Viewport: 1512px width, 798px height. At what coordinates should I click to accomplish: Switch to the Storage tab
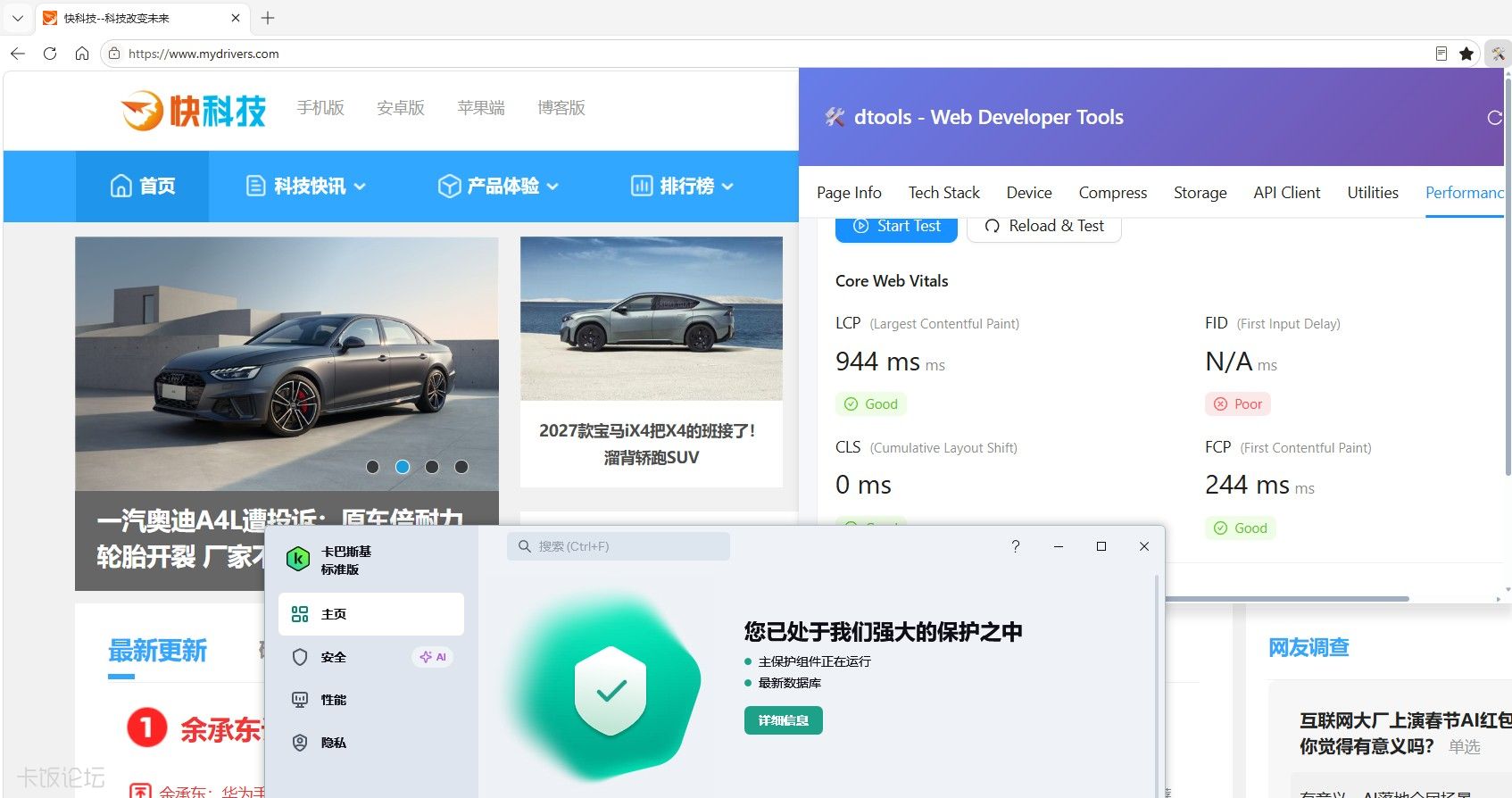1200,193
